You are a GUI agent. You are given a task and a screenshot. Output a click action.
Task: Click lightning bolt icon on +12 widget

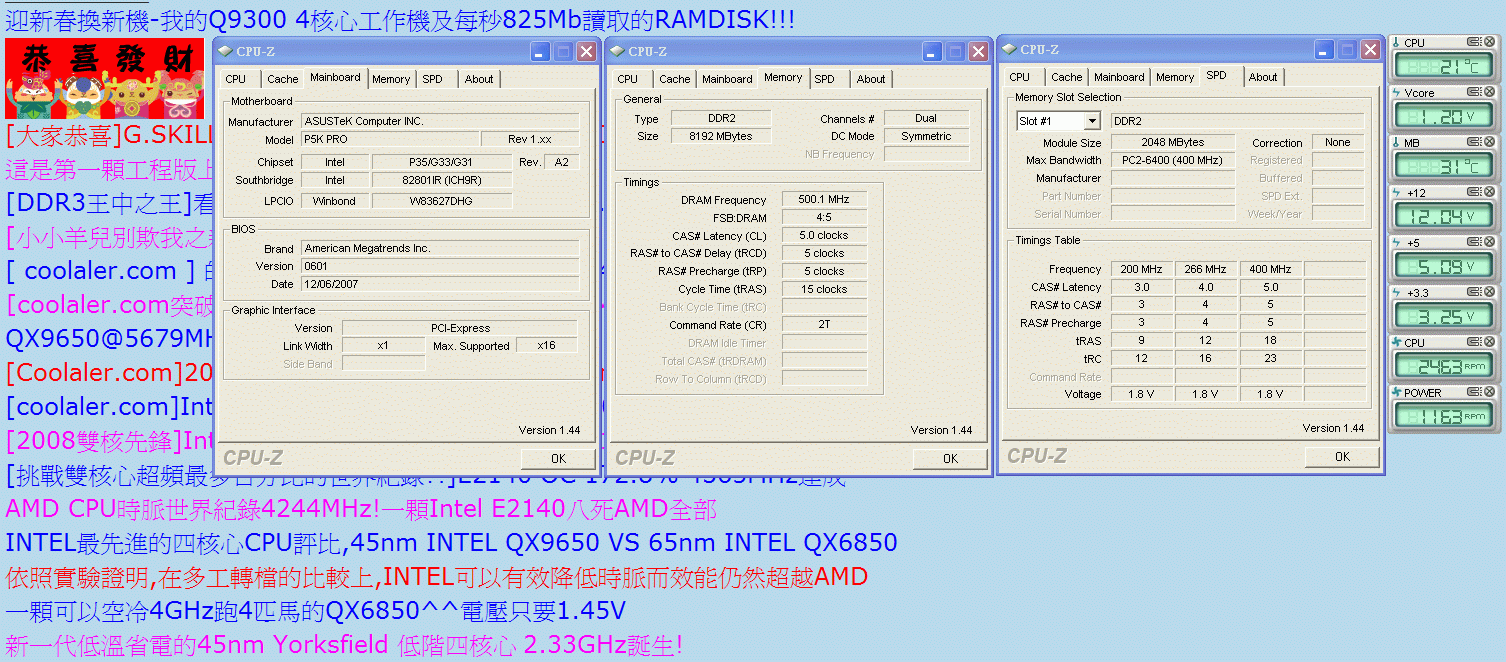coord(1397,193)
